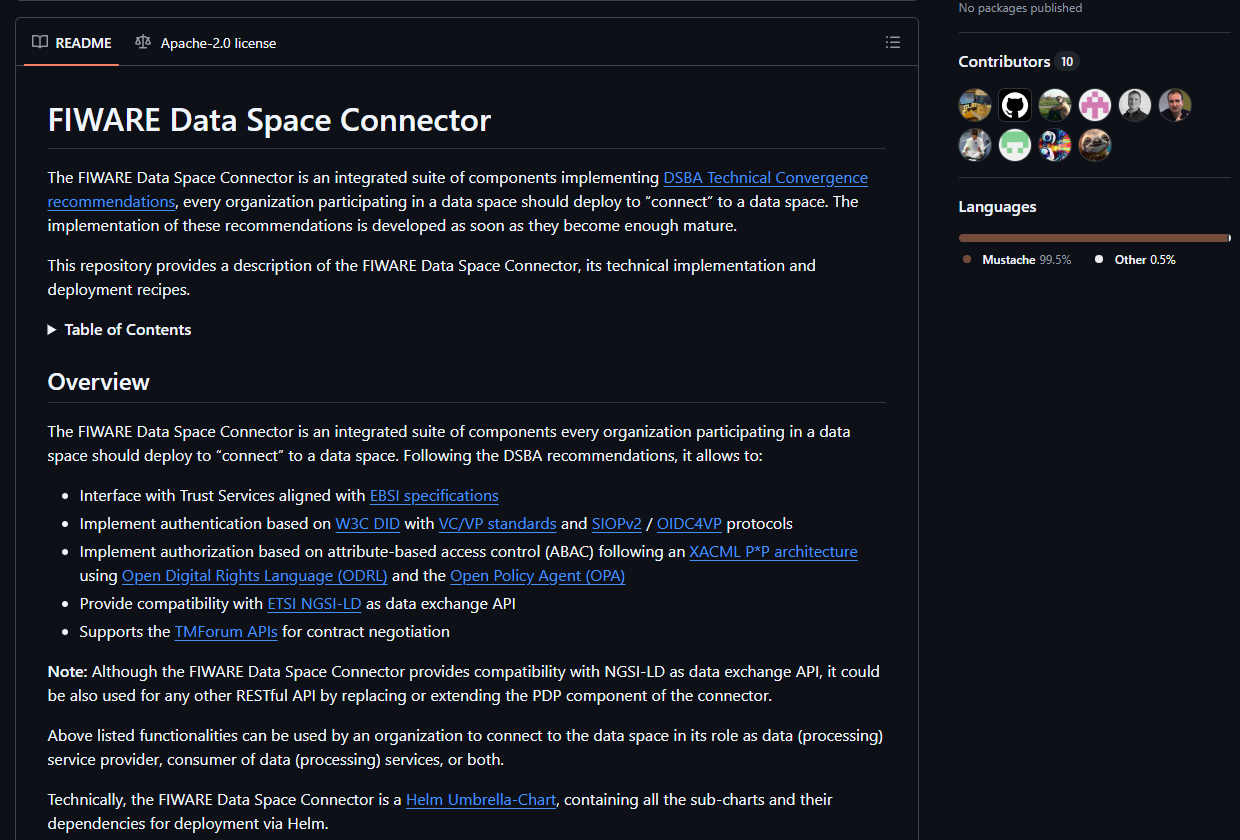
Task: Open the Open Policy Agent (OPA) link
Action: coord(537,576)
